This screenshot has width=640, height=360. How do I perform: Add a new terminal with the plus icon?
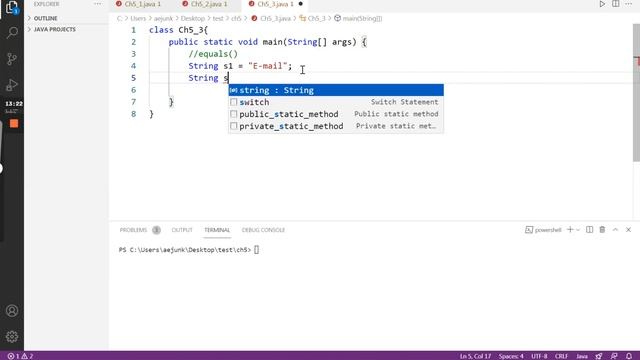(x=570, y=230)
